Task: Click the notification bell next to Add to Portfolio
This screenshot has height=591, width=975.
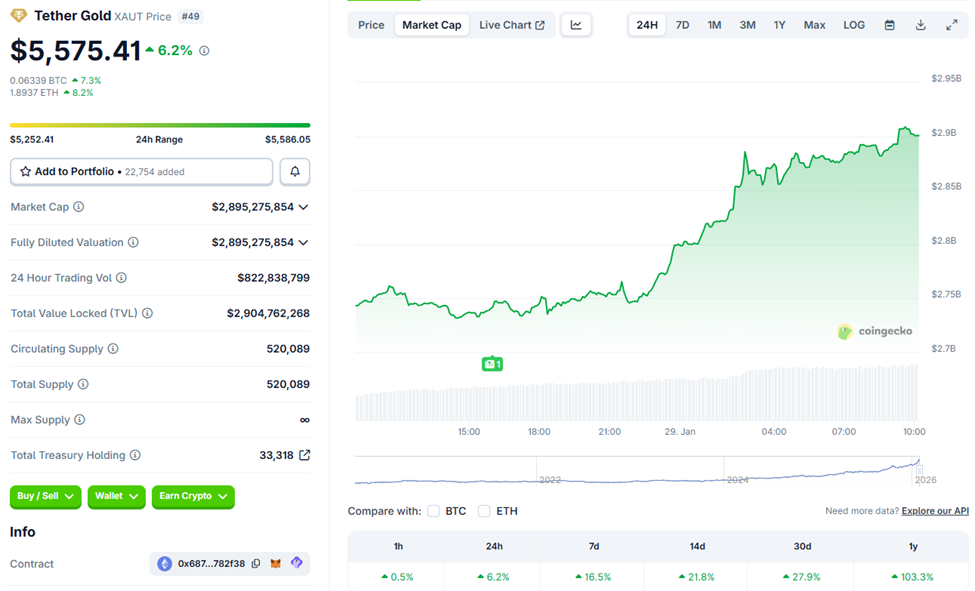Action: [294, 171]
